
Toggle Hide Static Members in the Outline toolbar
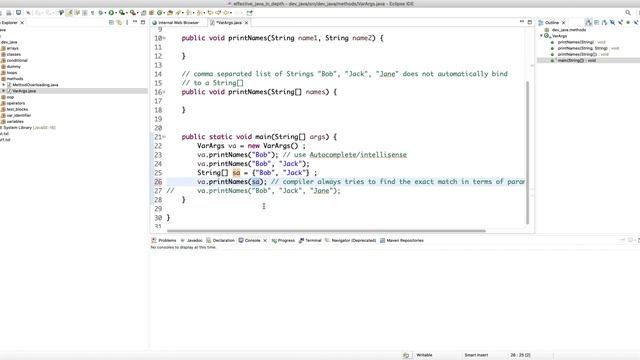point(620,22)
